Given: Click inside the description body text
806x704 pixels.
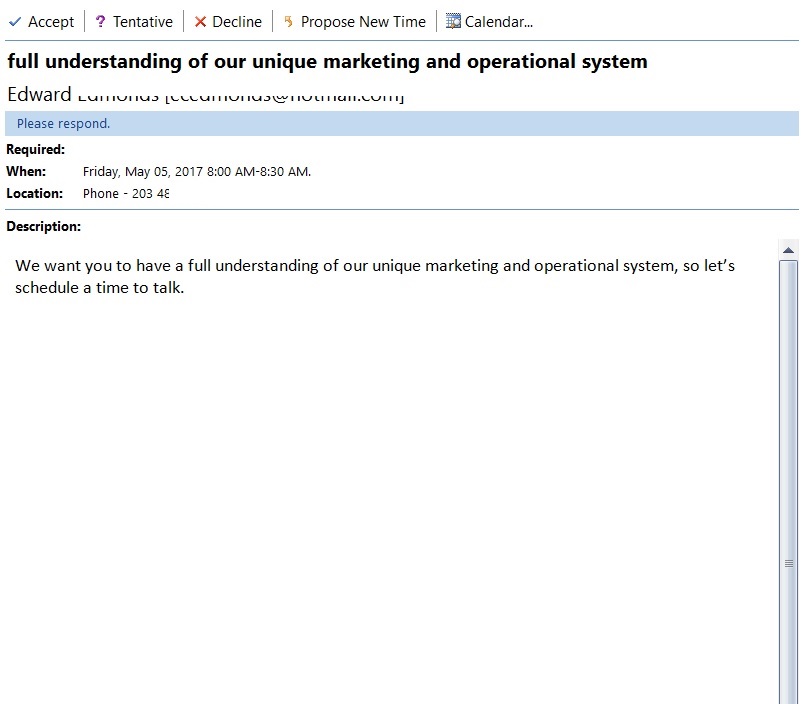Looking at the screenshot, I should tap(375, 277).
